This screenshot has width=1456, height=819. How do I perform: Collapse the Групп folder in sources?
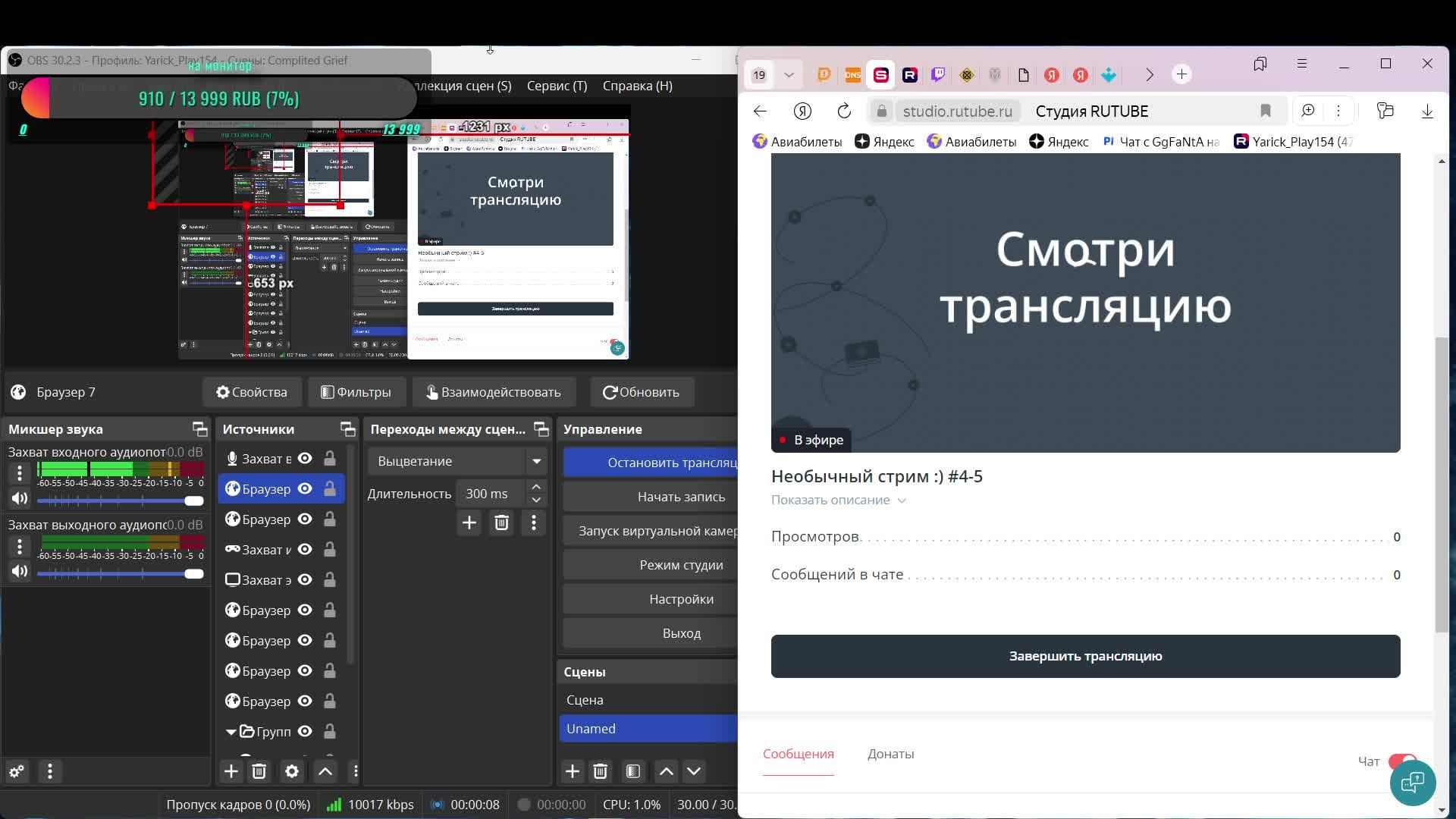tap(231, 732)
